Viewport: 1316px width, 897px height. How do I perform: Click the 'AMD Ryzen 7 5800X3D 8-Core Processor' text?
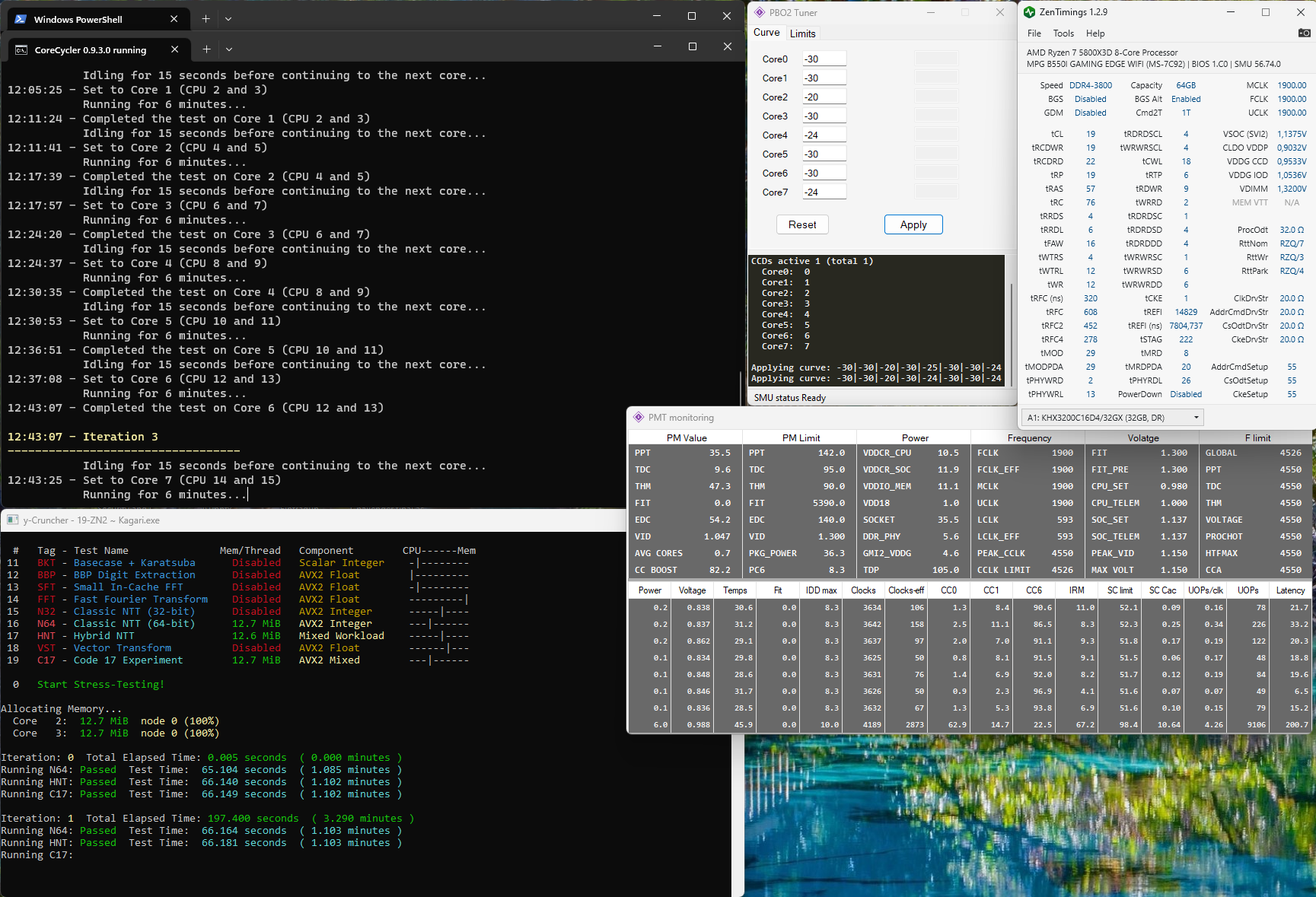[1102, 52]
